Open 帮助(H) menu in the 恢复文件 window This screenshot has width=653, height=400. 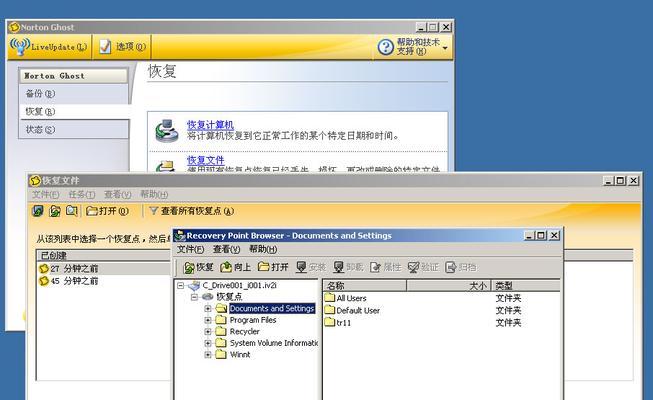[154, 194]
